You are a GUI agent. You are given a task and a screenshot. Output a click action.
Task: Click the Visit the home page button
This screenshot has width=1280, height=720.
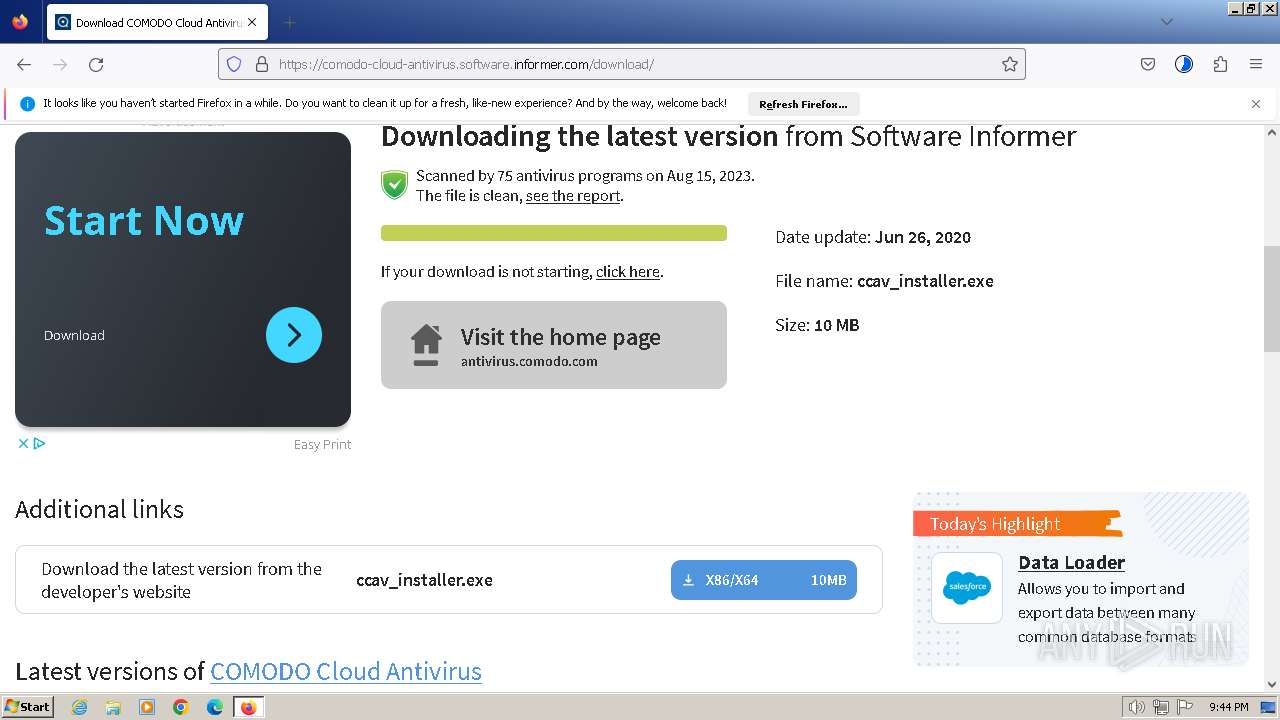554,345
